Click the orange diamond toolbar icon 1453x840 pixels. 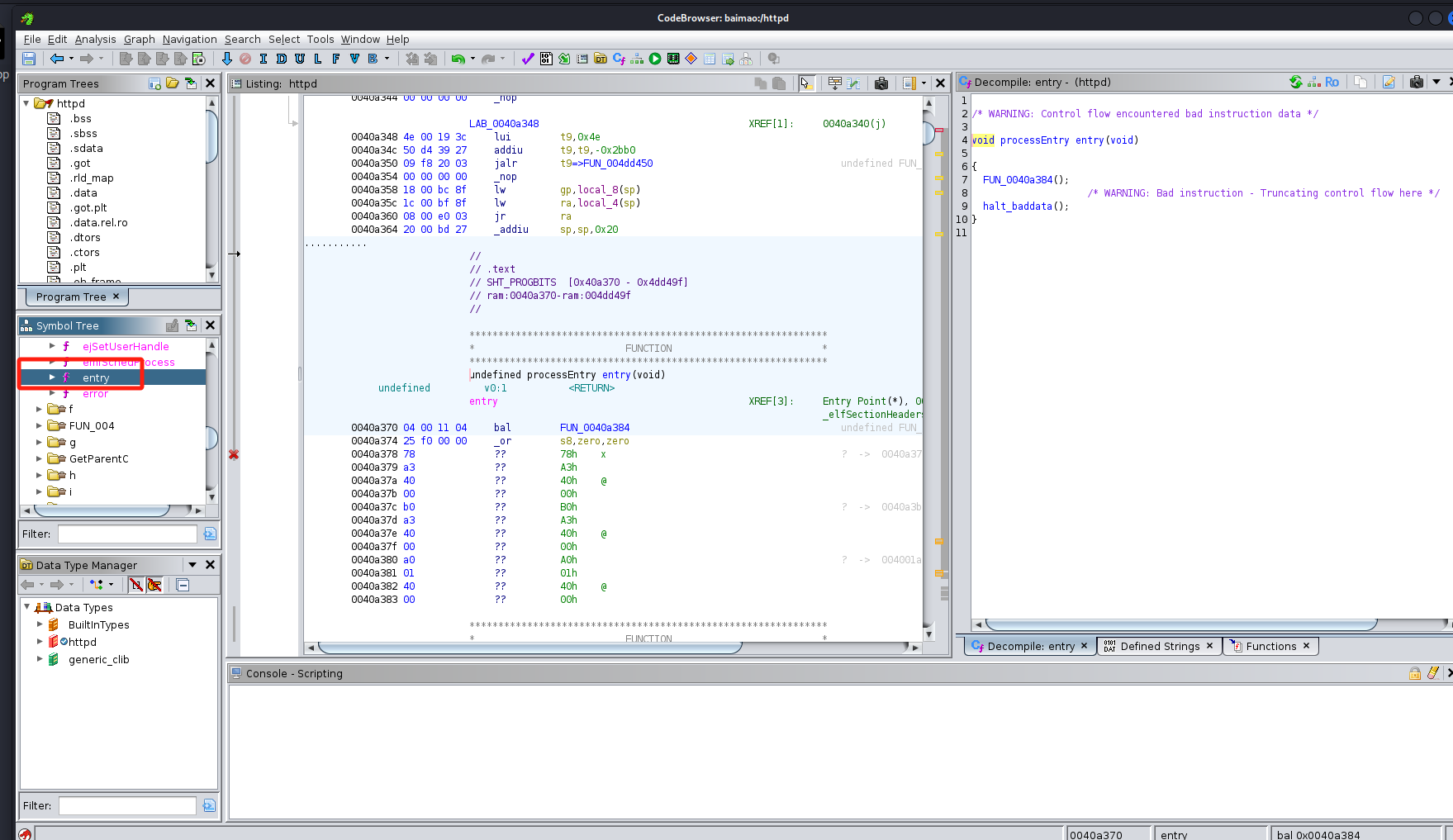[691, 59]
